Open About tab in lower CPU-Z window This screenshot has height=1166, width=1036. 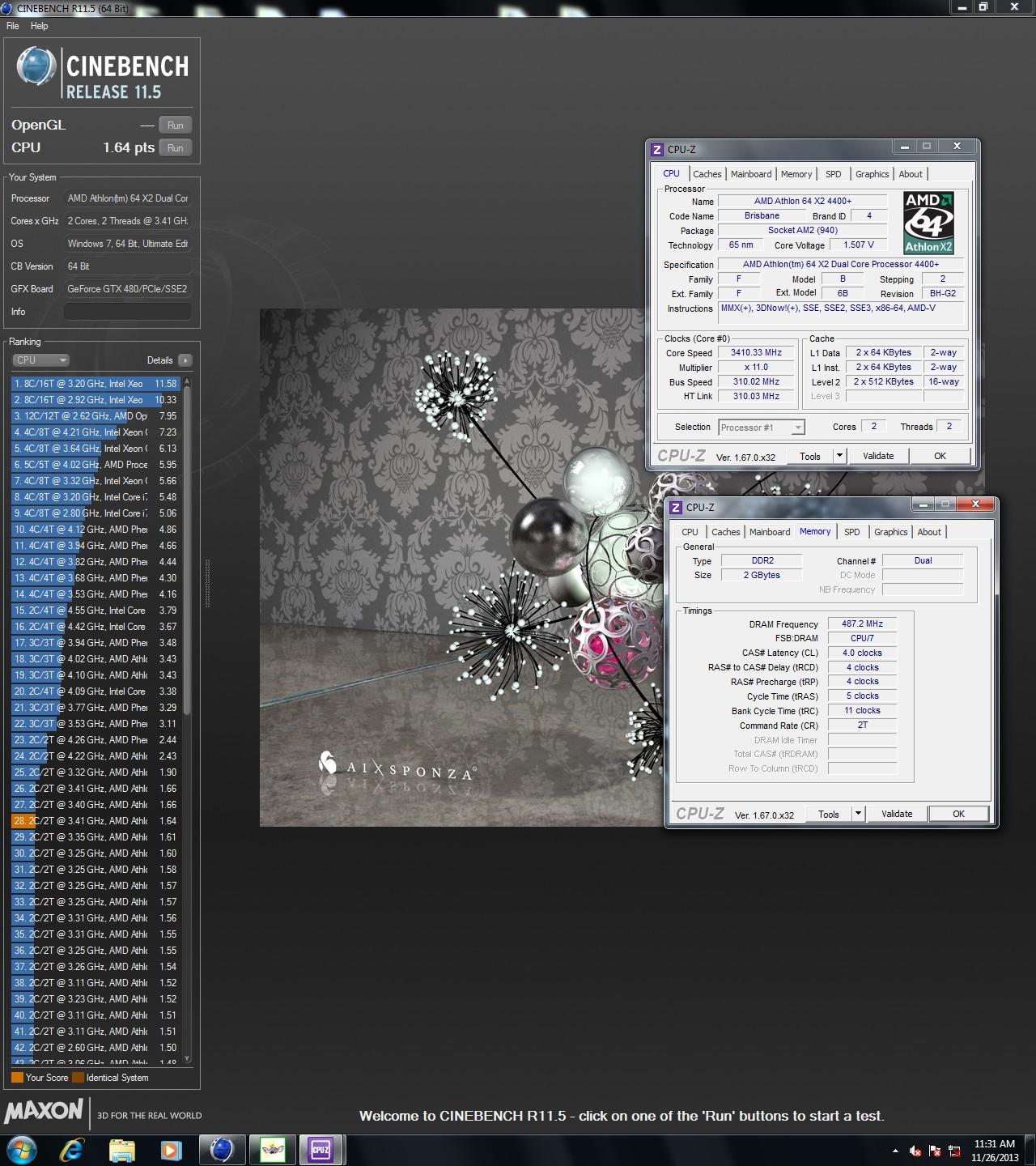pos(929,532)
